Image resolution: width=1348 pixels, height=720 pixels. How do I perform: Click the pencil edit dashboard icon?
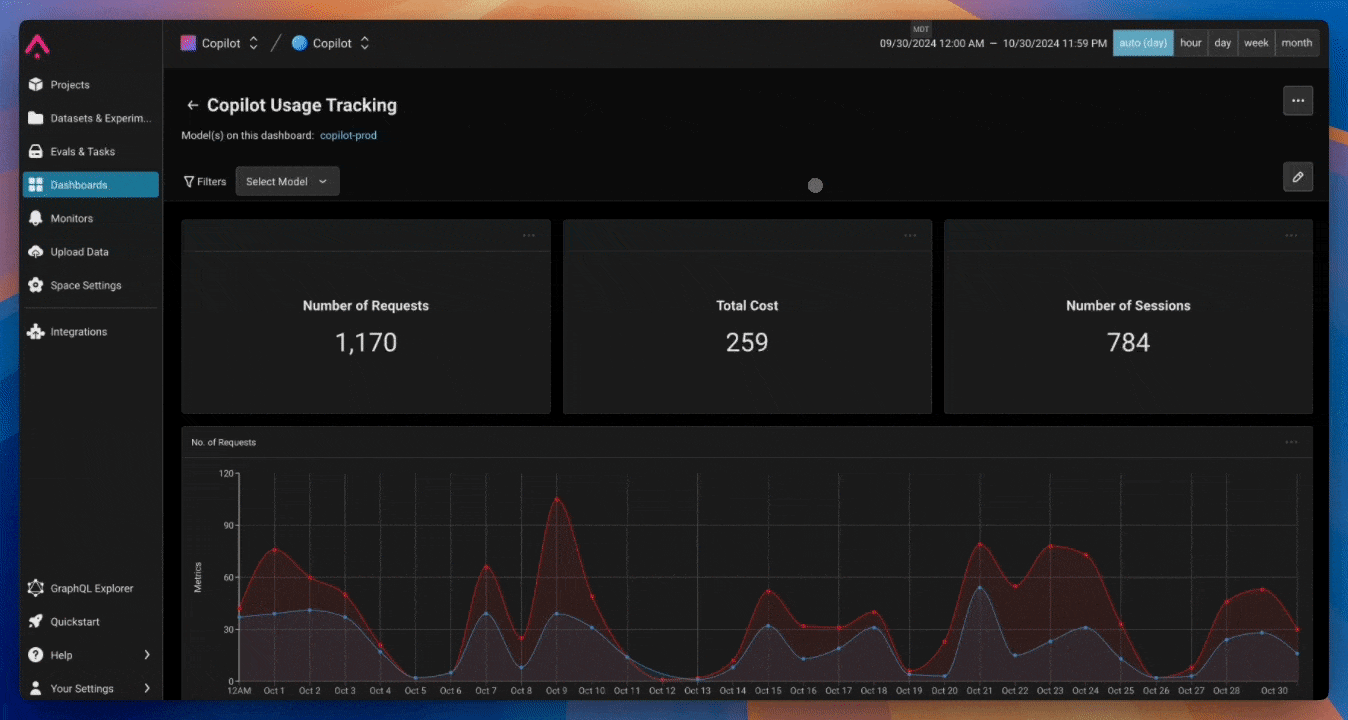(x=1298, y=177)
